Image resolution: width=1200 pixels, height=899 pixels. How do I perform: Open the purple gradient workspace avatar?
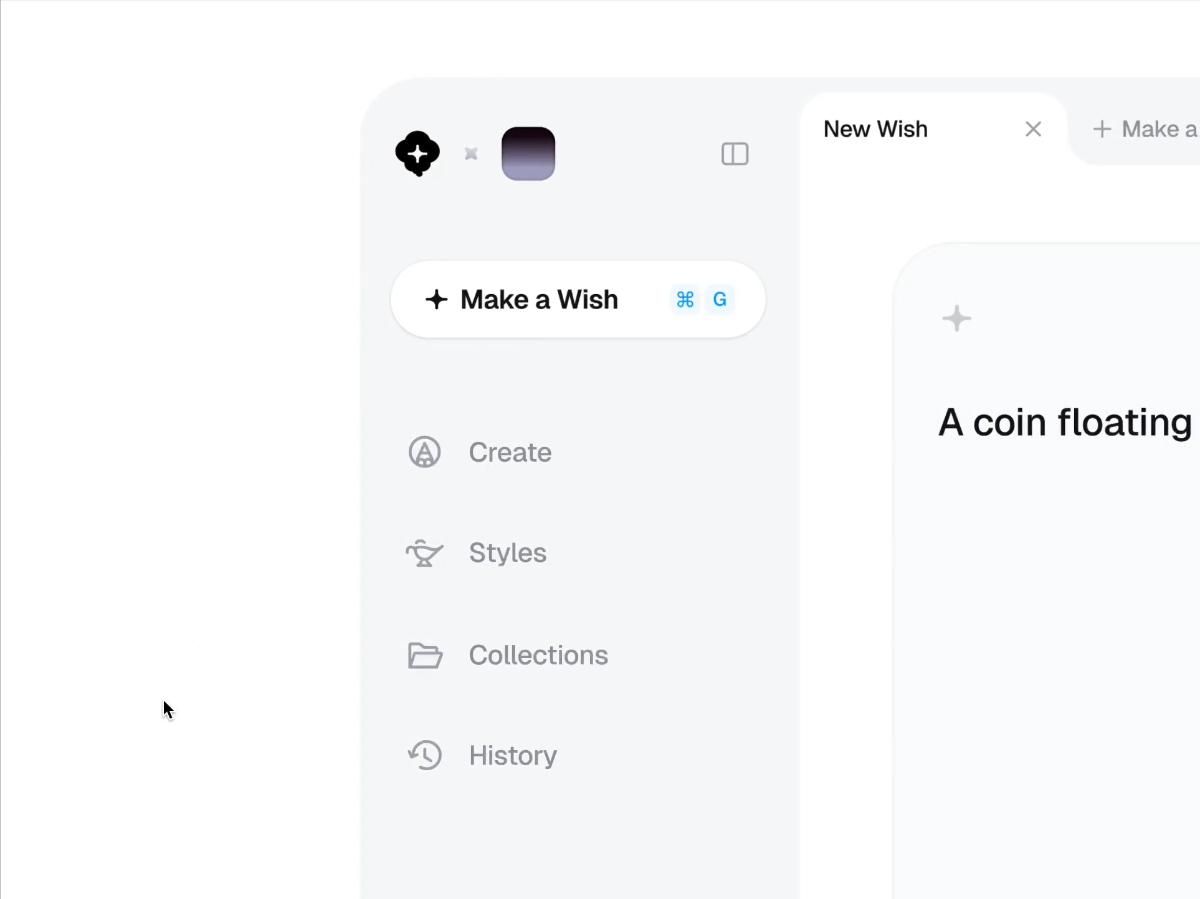click(528, 154)
